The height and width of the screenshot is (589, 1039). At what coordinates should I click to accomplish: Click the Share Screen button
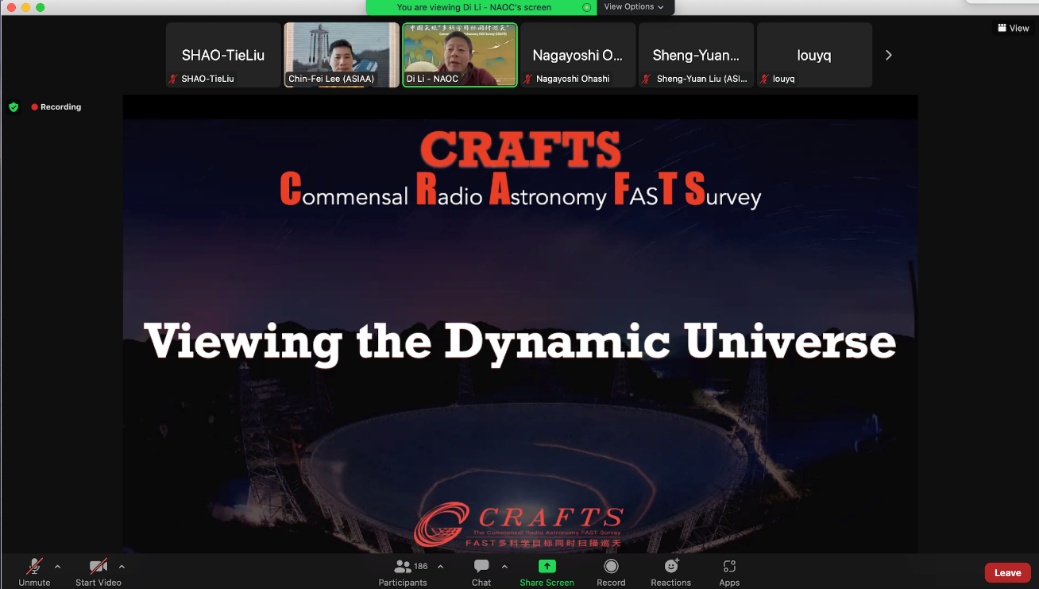[x=547, y=571]
